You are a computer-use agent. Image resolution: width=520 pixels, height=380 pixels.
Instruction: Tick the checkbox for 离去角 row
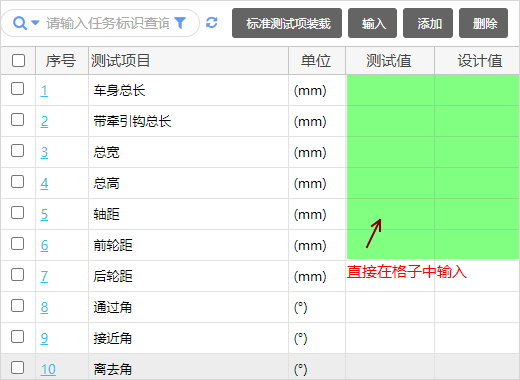pos(18,368)
